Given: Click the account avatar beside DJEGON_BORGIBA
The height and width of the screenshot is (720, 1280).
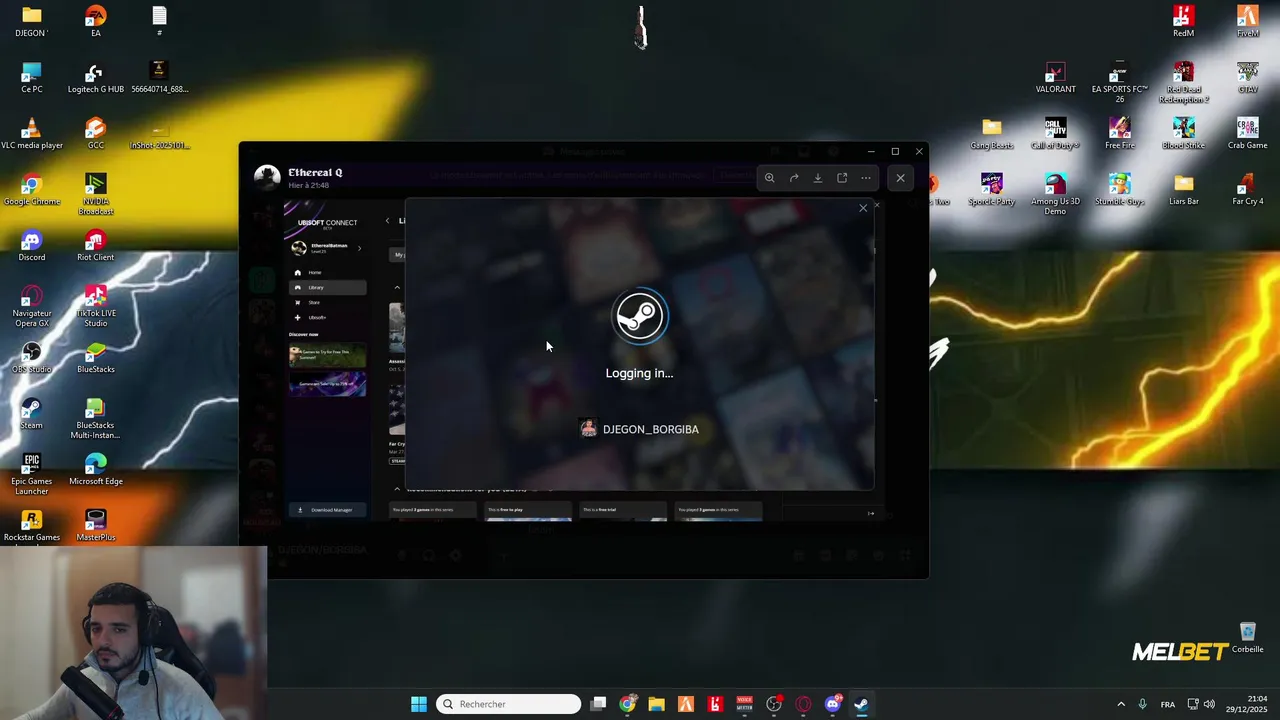Looking at the screenshot, I should pyautogui.click(x=588, y=429).
